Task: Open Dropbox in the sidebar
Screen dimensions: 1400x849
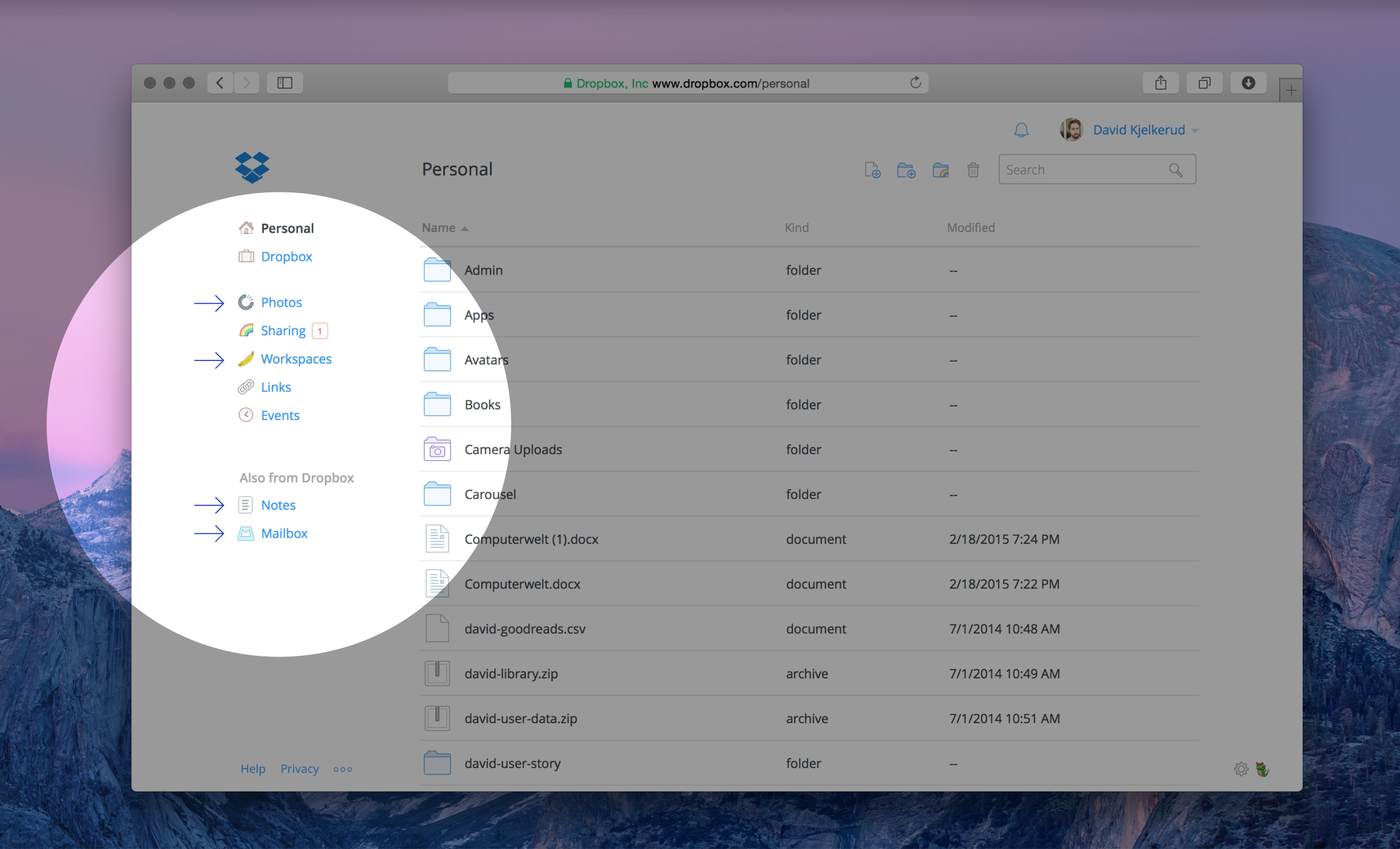Action: [x=287, y=257]
